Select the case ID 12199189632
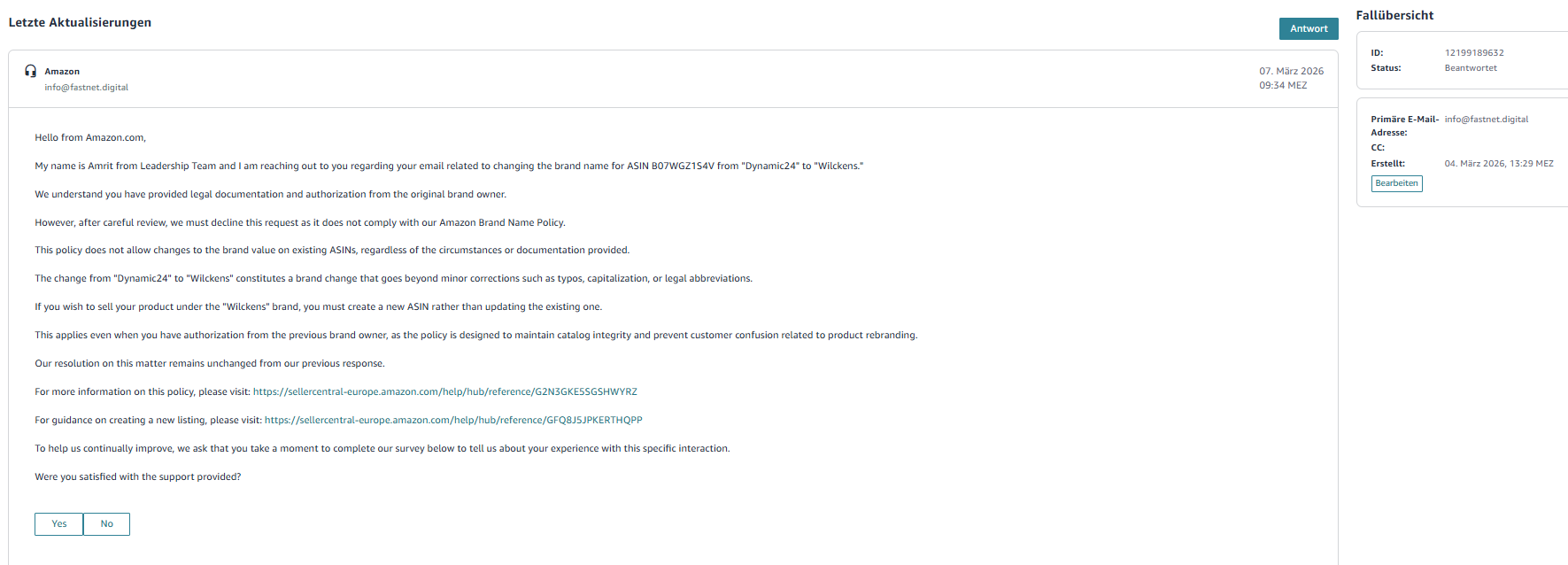 [x=1474, y=53]
